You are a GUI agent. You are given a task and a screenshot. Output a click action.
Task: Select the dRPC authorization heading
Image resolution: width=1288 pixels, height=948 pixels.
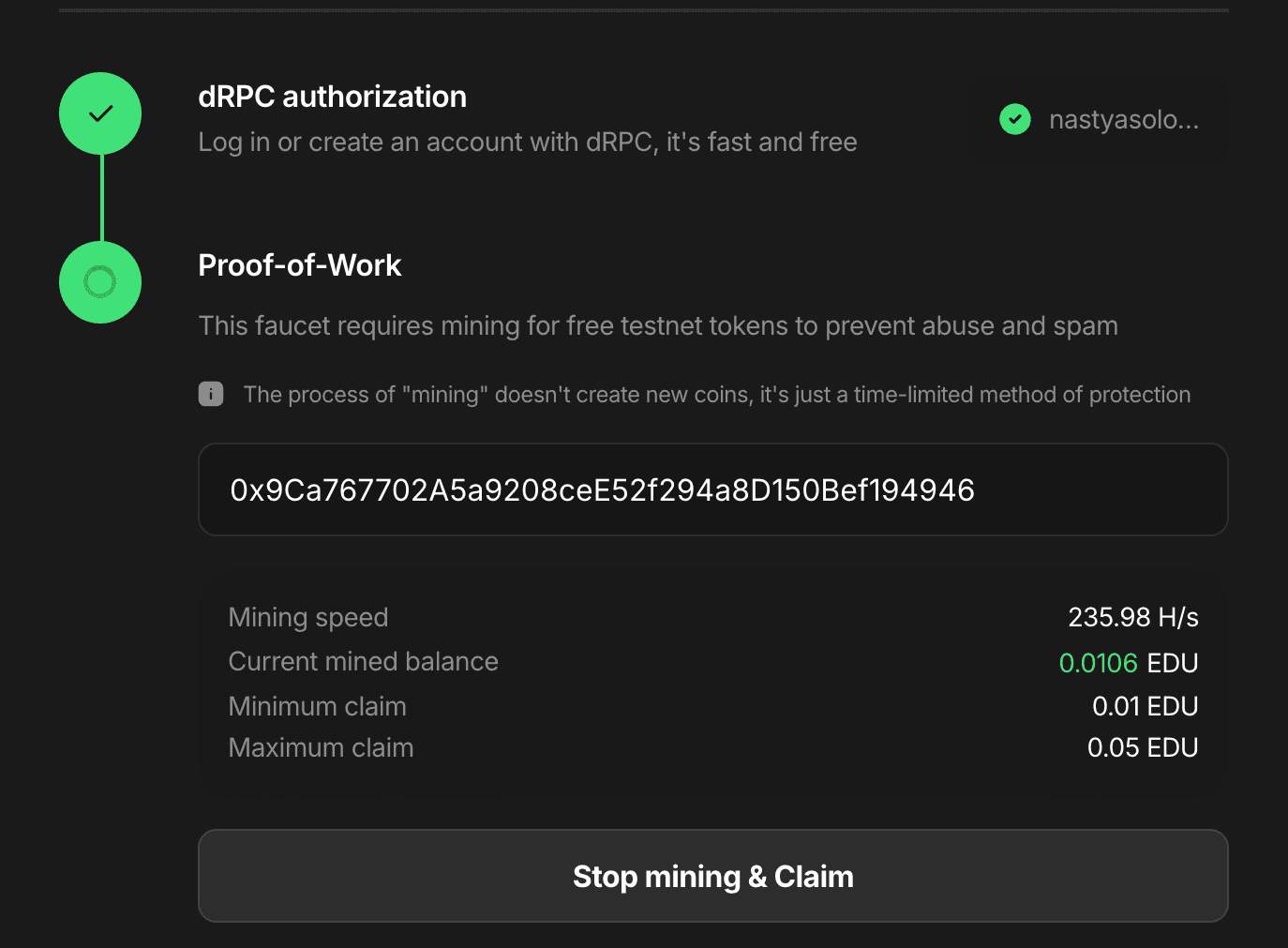click(x=333, y=97)
